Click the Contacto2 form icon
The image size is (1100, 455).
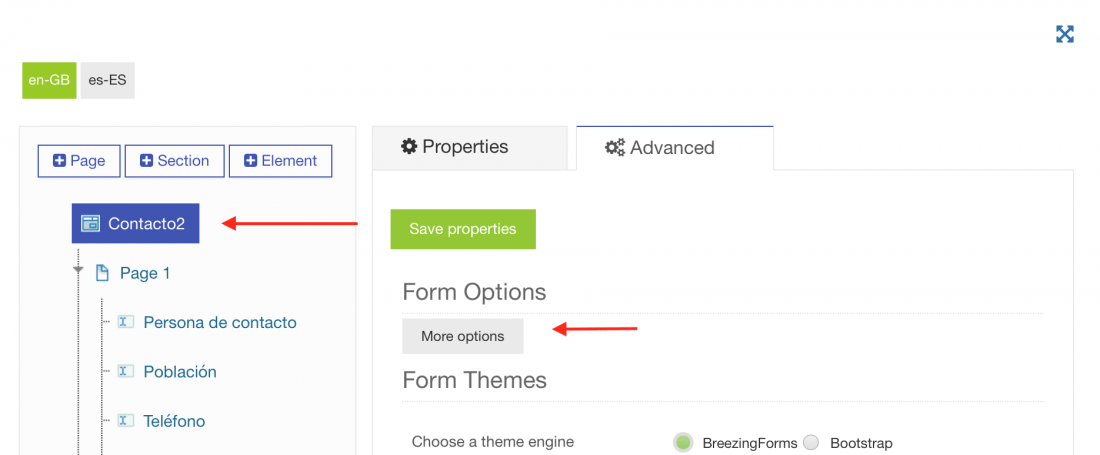point(90,224)
